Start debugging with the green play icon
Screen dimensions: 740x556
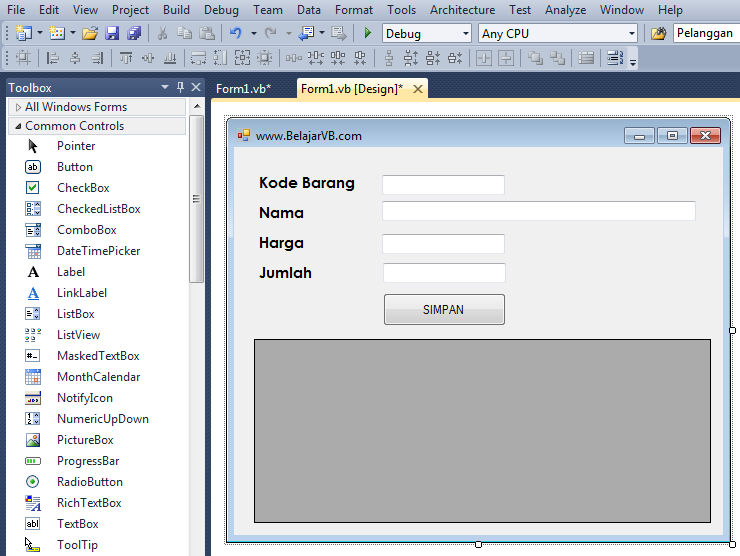(368, 33)
